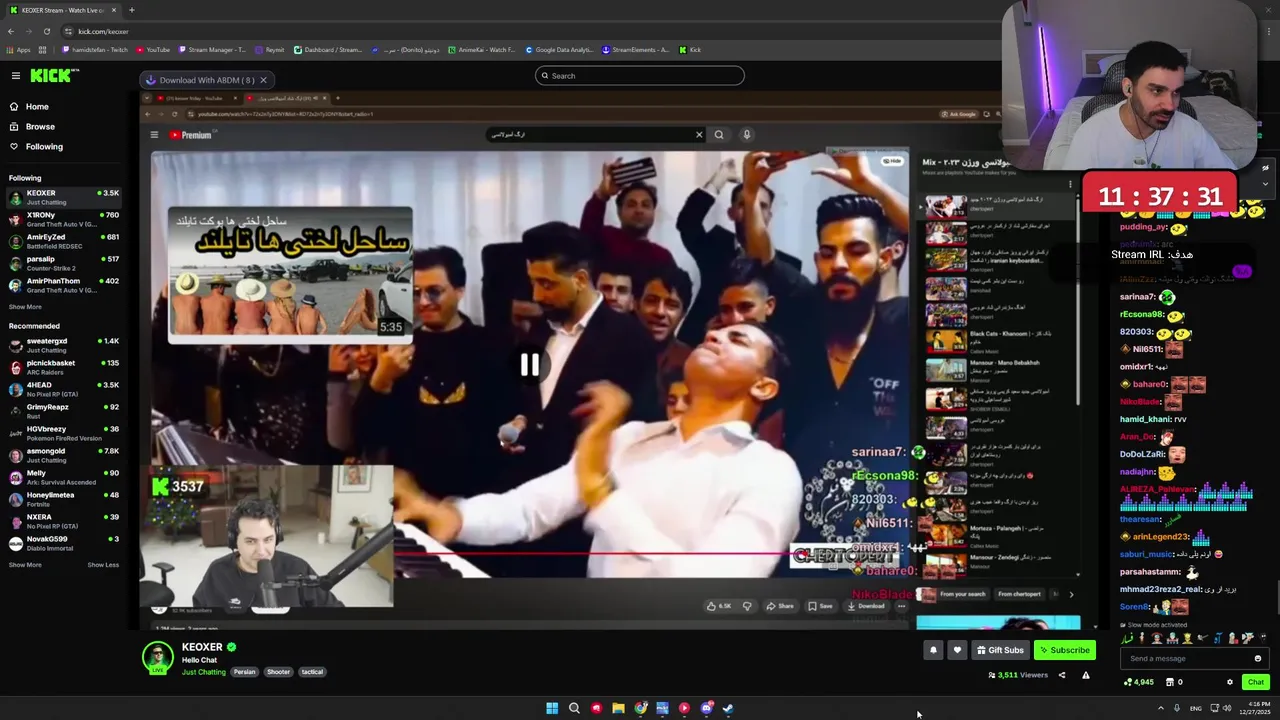Select AmirPhanThom channel in Following list
1280x720 pixels.
pyautogui.click(x=63, y=285)
